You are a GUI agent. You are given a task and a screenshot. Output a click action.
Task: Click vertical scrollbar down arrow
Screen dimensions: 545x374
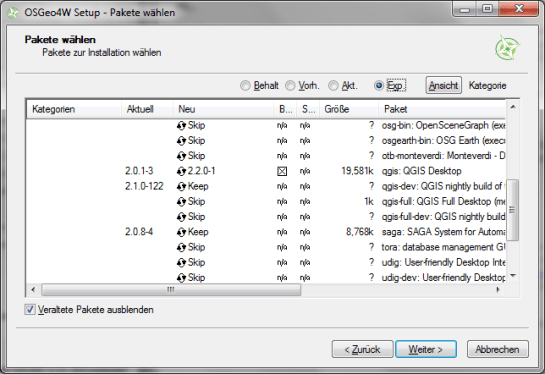click(x=513, y=276)
